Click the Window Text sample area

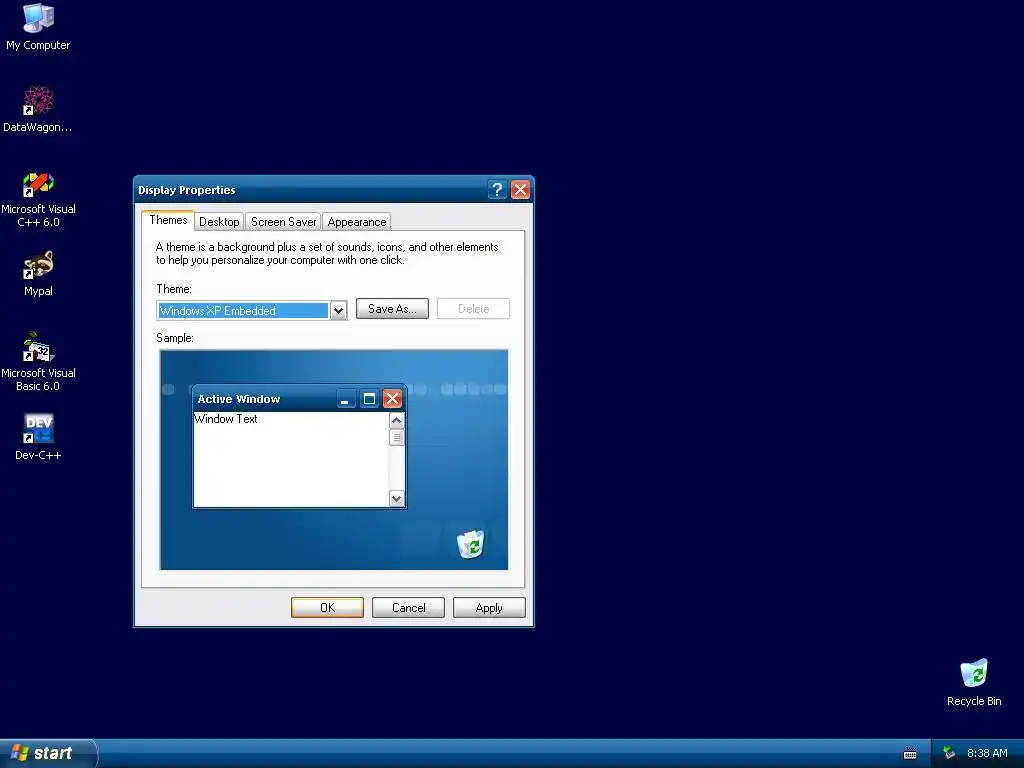point(291,460)
